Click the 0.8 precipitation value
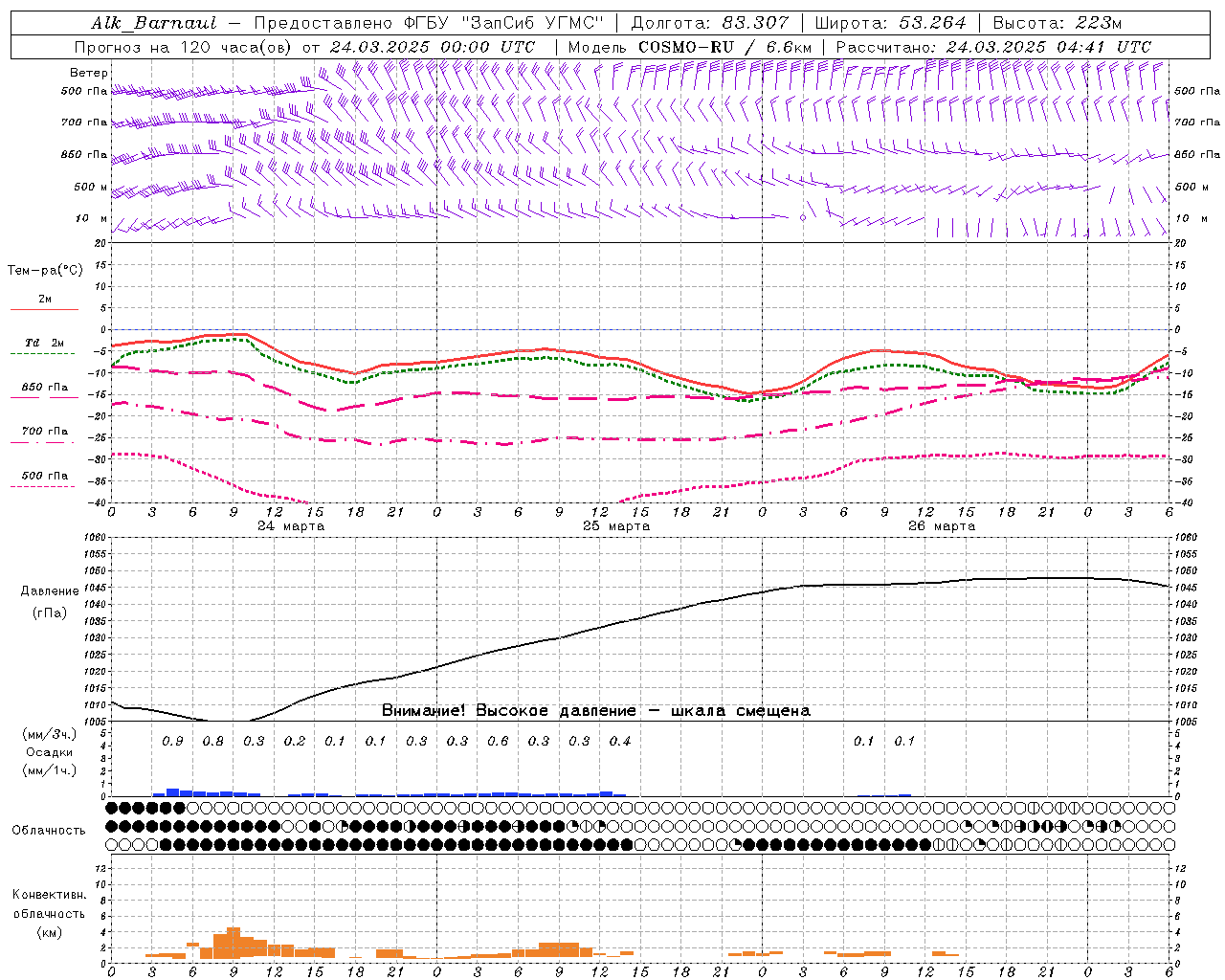Image resolution: width=1225 pixels, height=980 pixels. pyautogui.click(x=213, y=742)
